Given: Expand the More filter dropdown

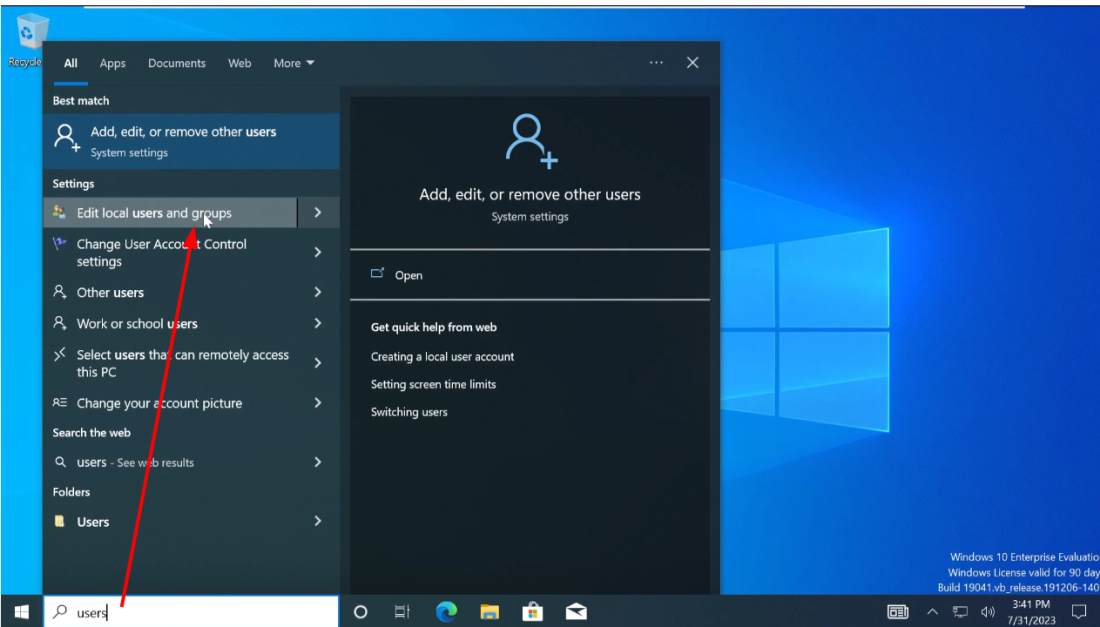Looking at the screenshot, I should point(294,63).
